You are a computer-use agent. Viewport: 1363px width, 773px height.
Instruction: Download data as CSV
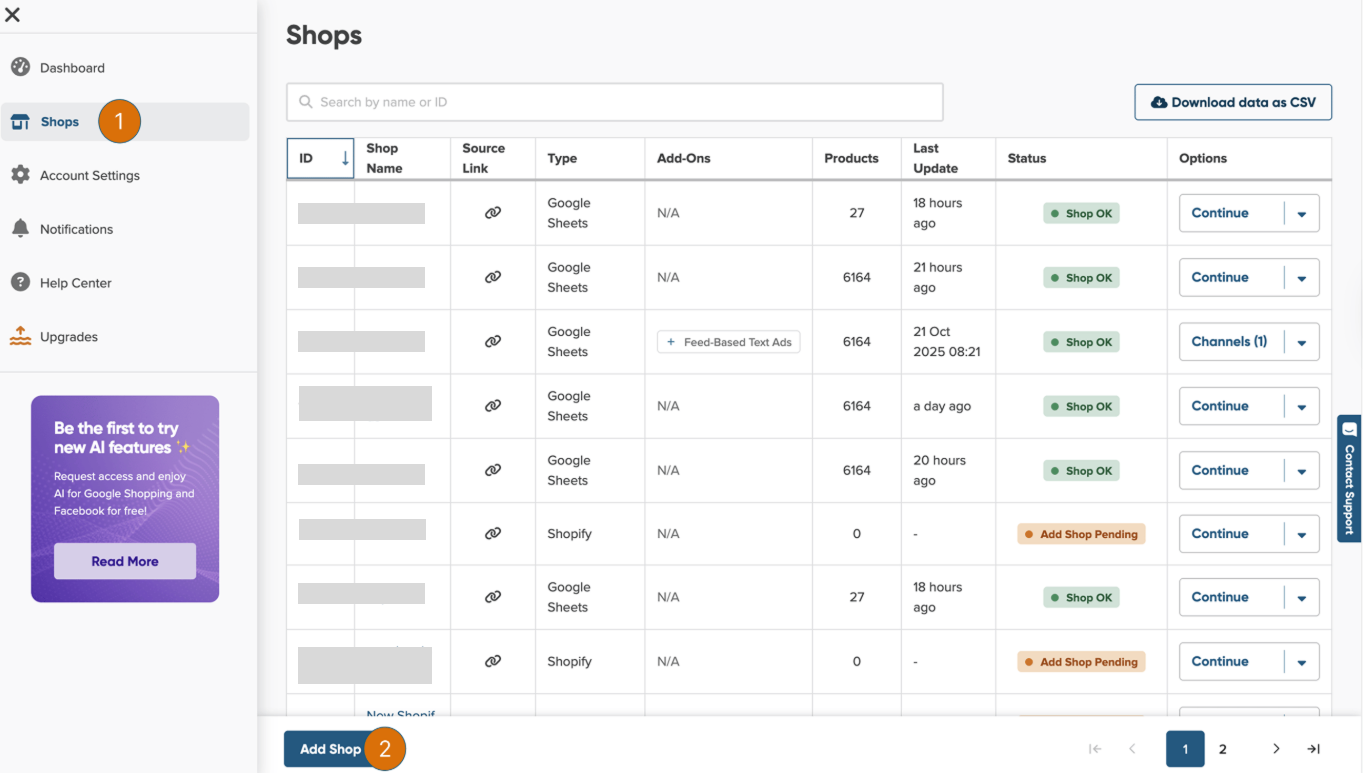point(1232,102)
